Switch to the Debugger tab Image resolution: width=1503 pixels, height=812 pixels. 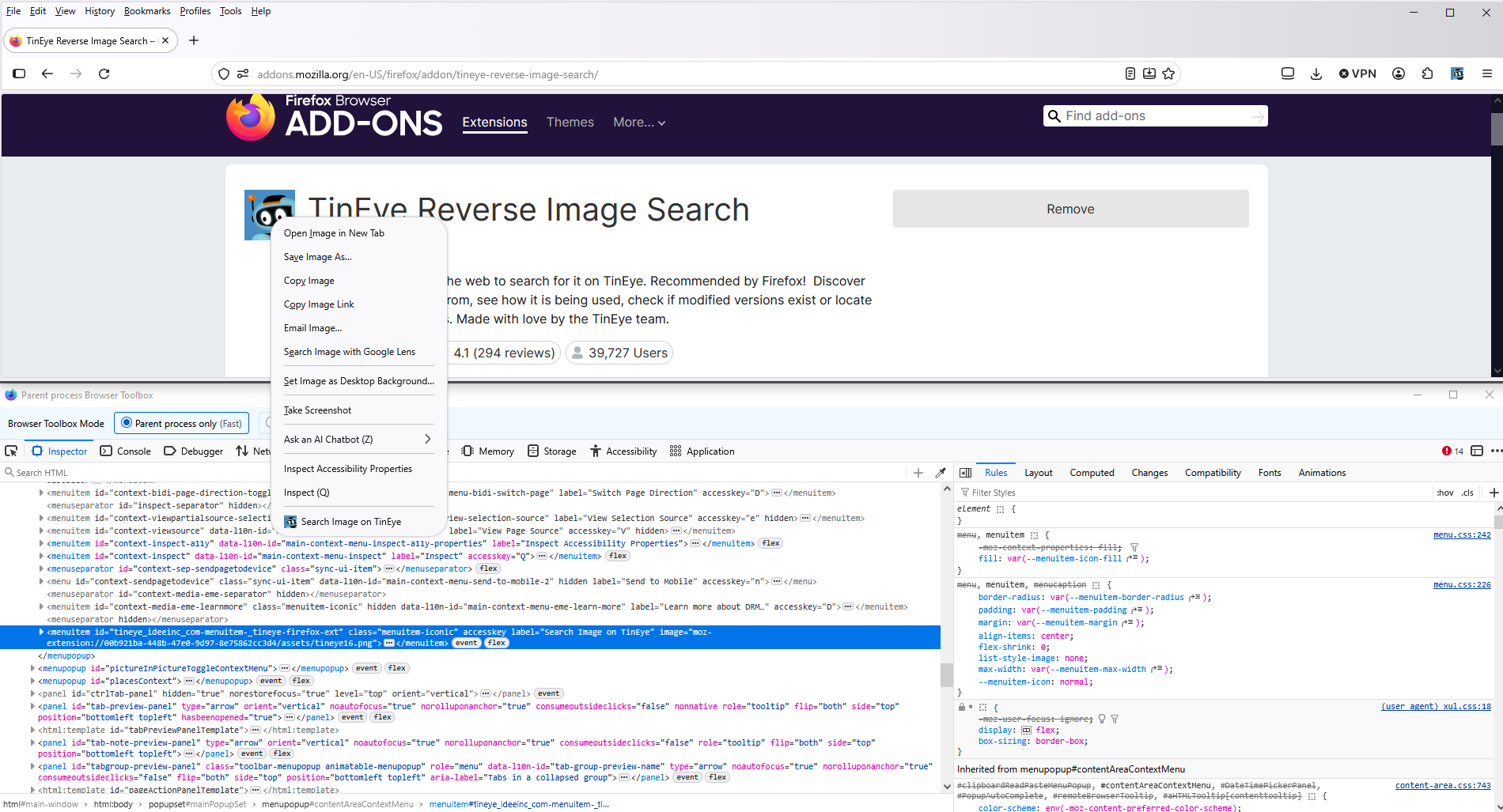[x=193, y=451]
